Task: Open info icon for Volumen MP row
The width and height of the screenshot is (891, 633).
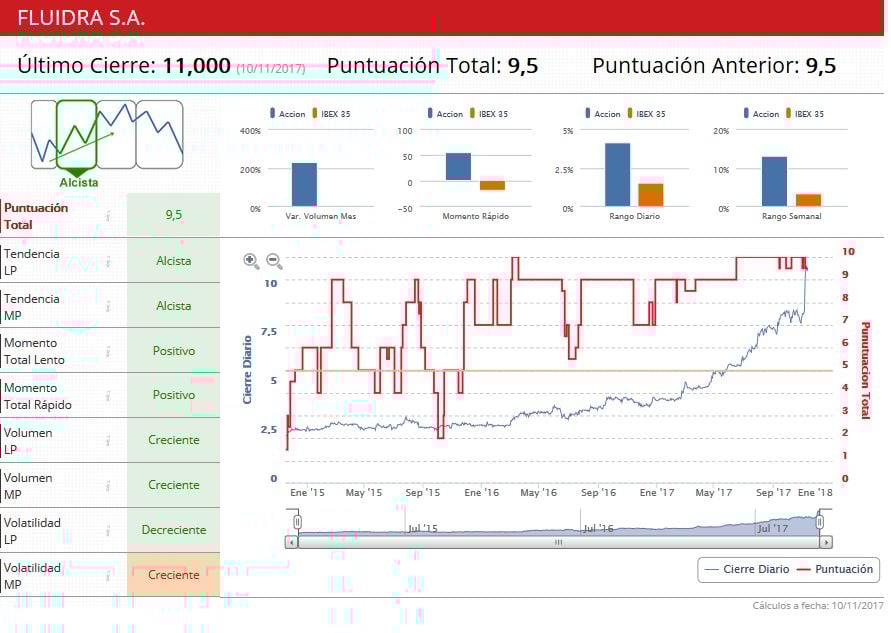Action: click(108, 485)
